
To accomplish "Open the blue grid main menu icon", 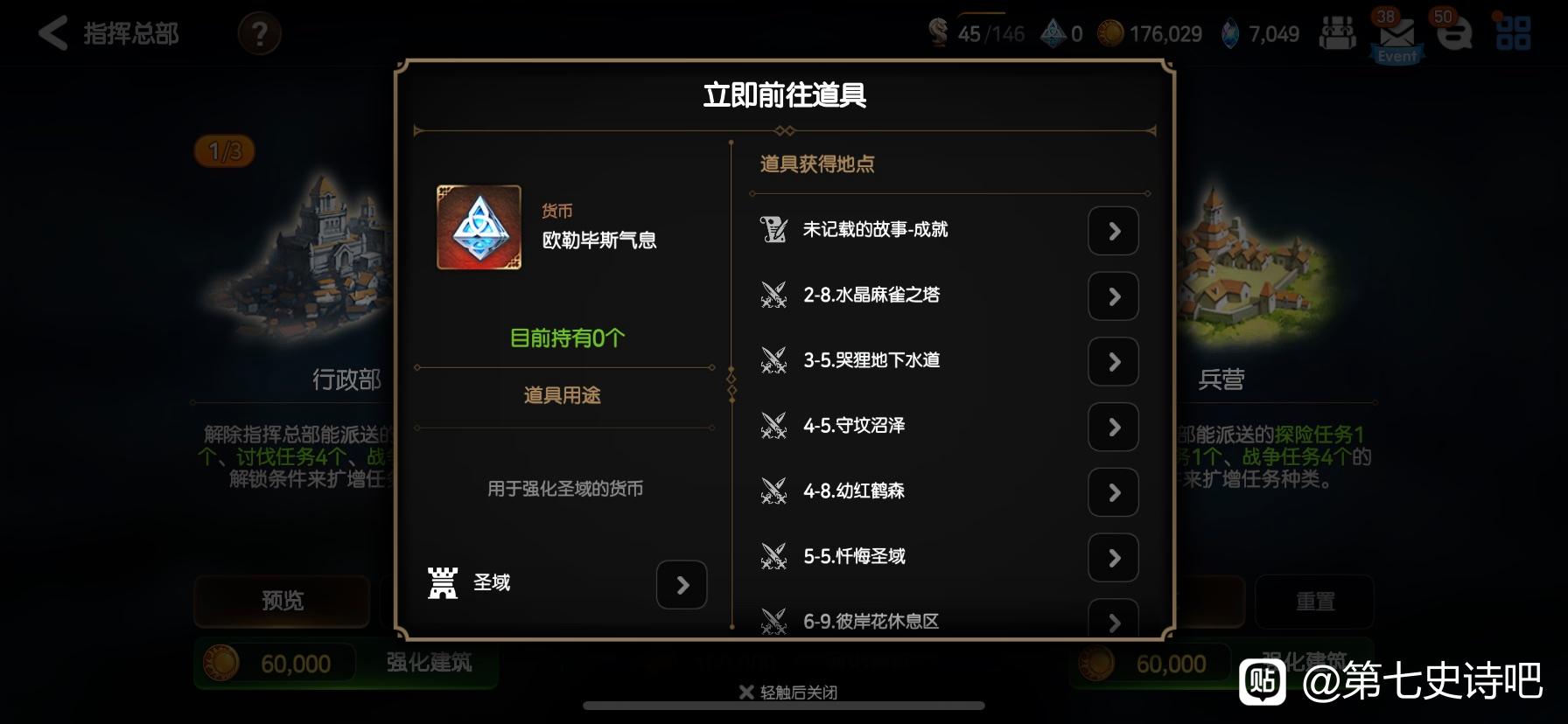I will point(1513,33).
